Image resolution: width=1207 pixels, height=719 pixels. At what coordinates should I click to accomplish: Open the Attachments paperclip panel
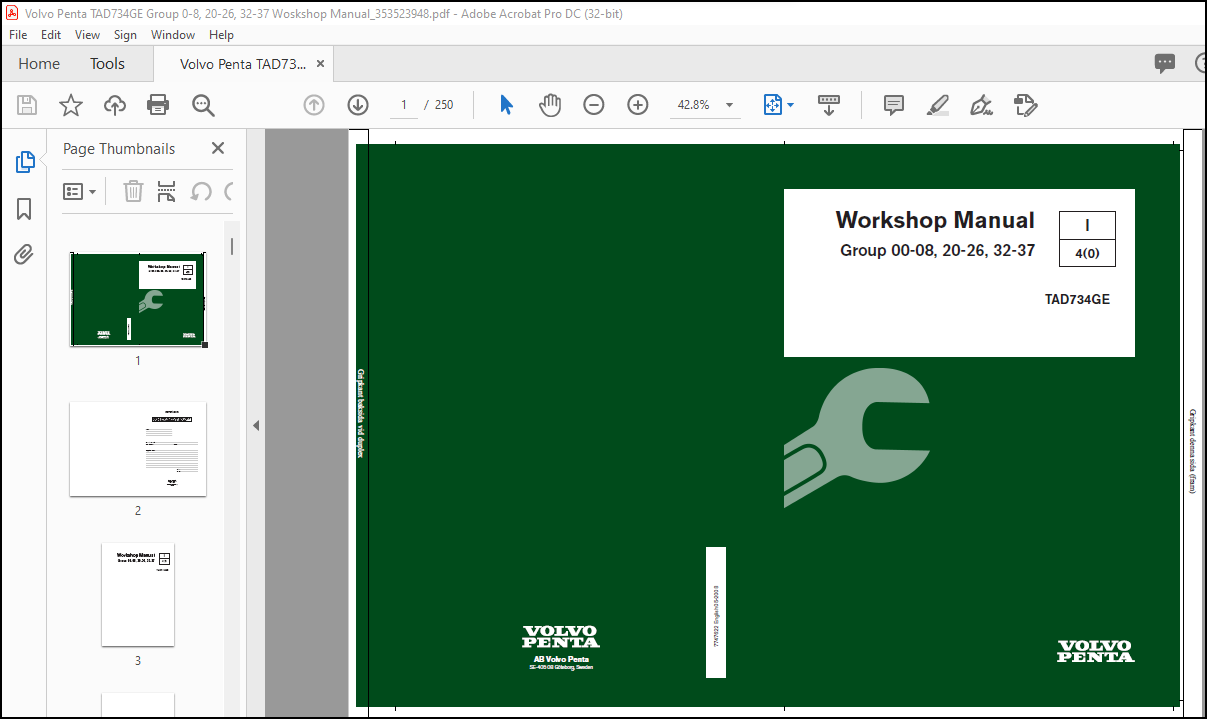tap(24, 255)
